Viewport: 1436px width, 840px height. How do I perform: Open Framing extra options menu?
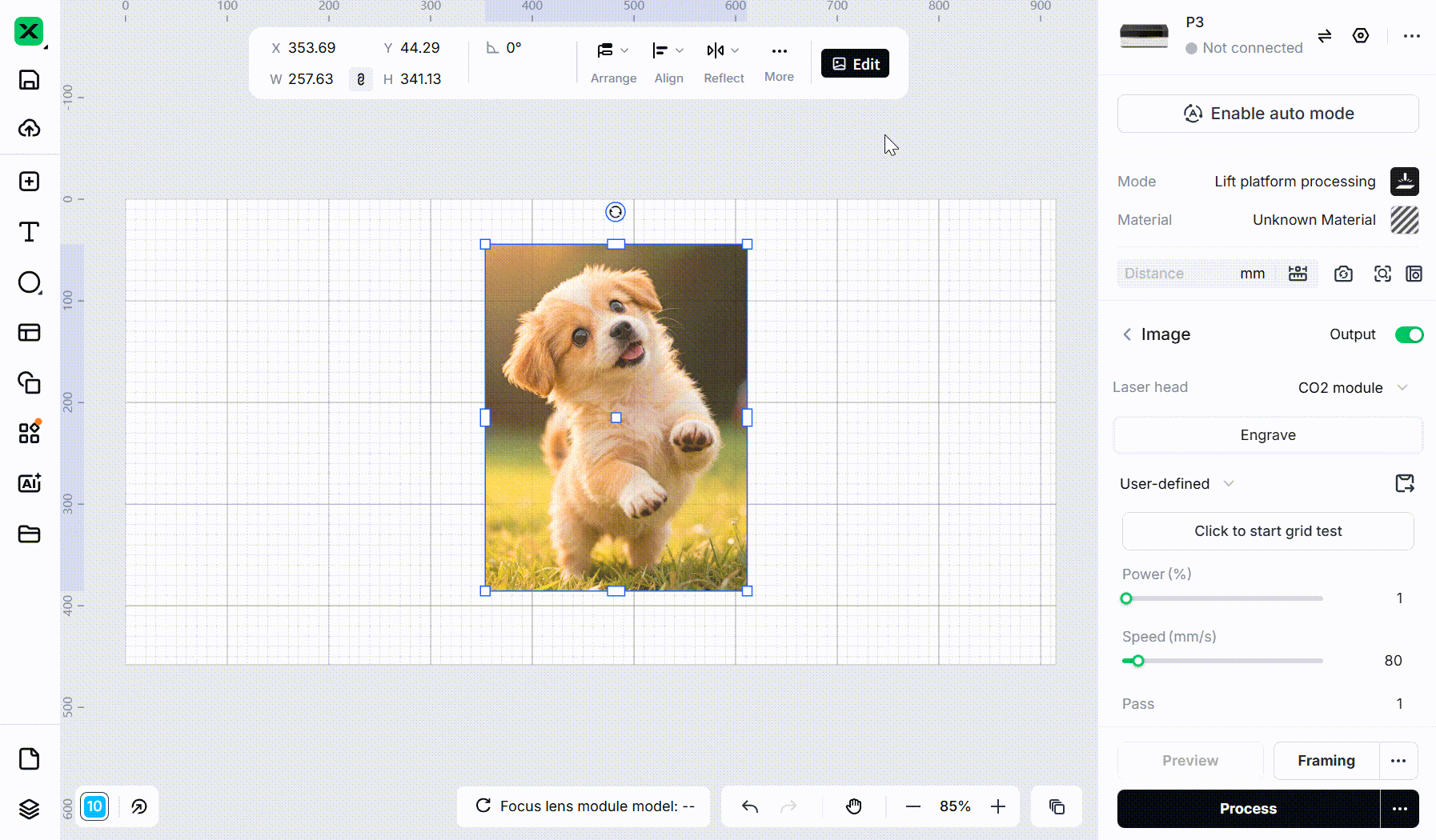1398,761
